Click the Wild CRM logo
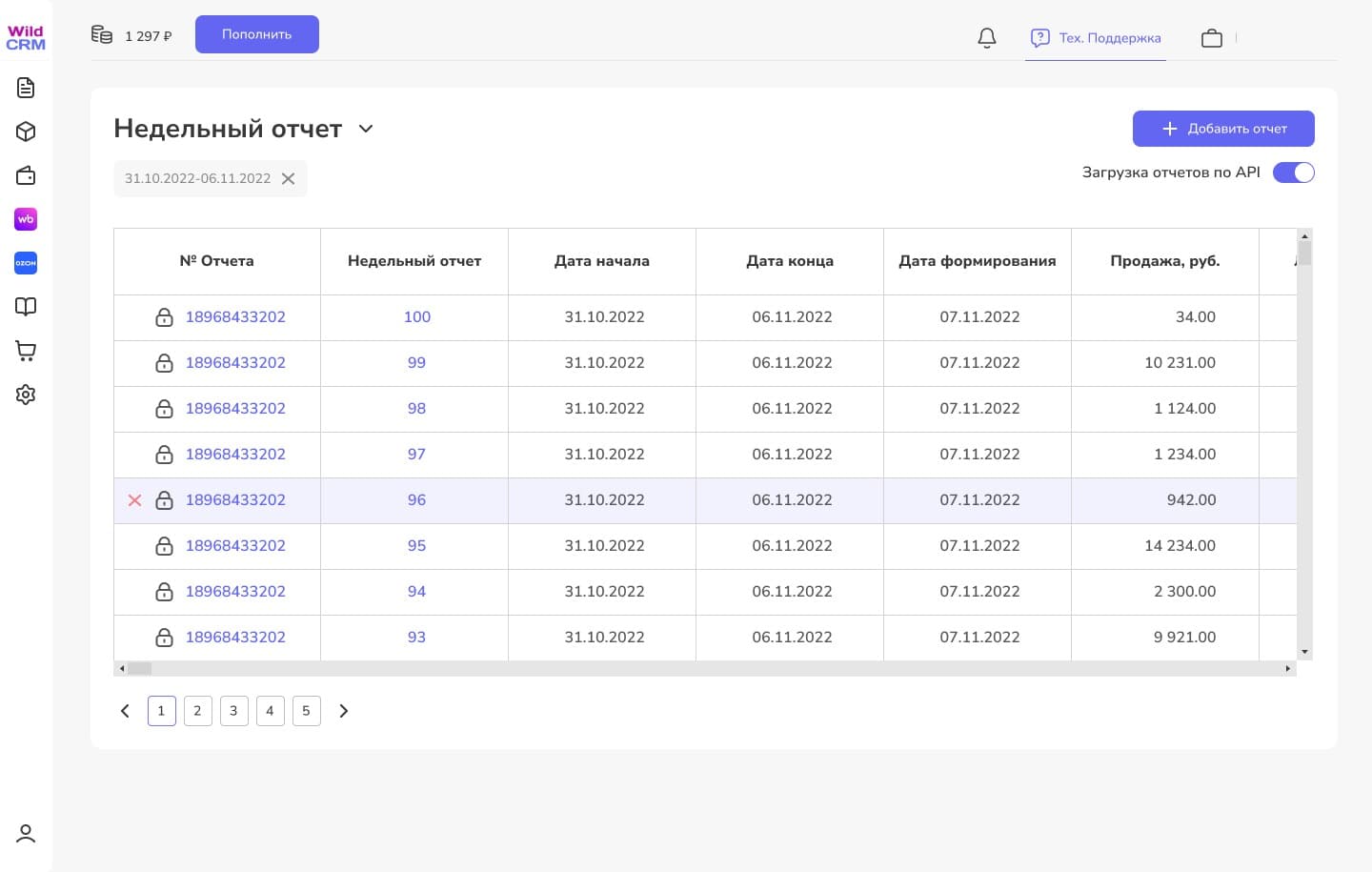Screen dimensions: 1372x872 (26, 37)
